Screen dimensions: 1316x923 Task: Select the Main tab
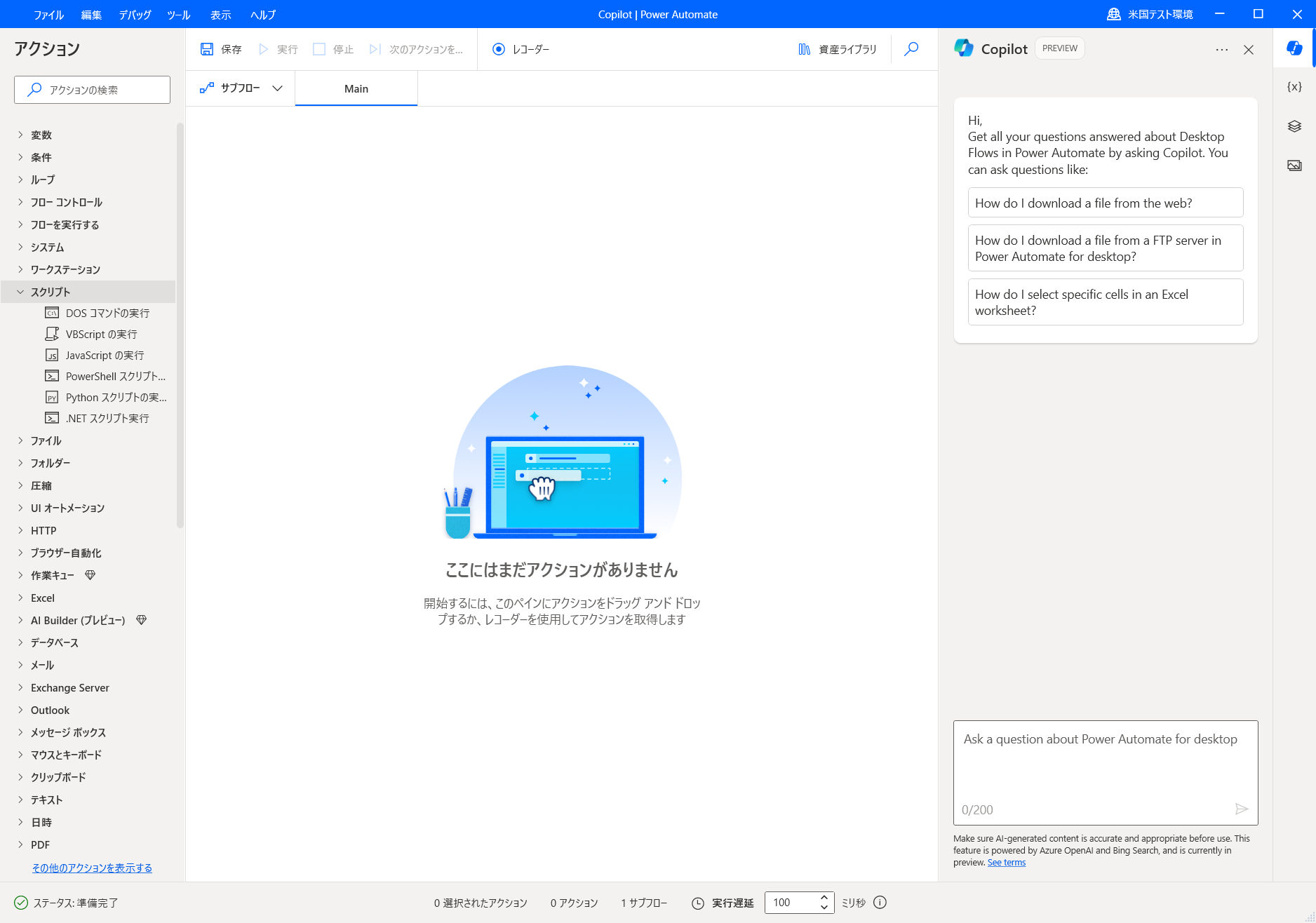pyautogui.click(x=356, y=89)
